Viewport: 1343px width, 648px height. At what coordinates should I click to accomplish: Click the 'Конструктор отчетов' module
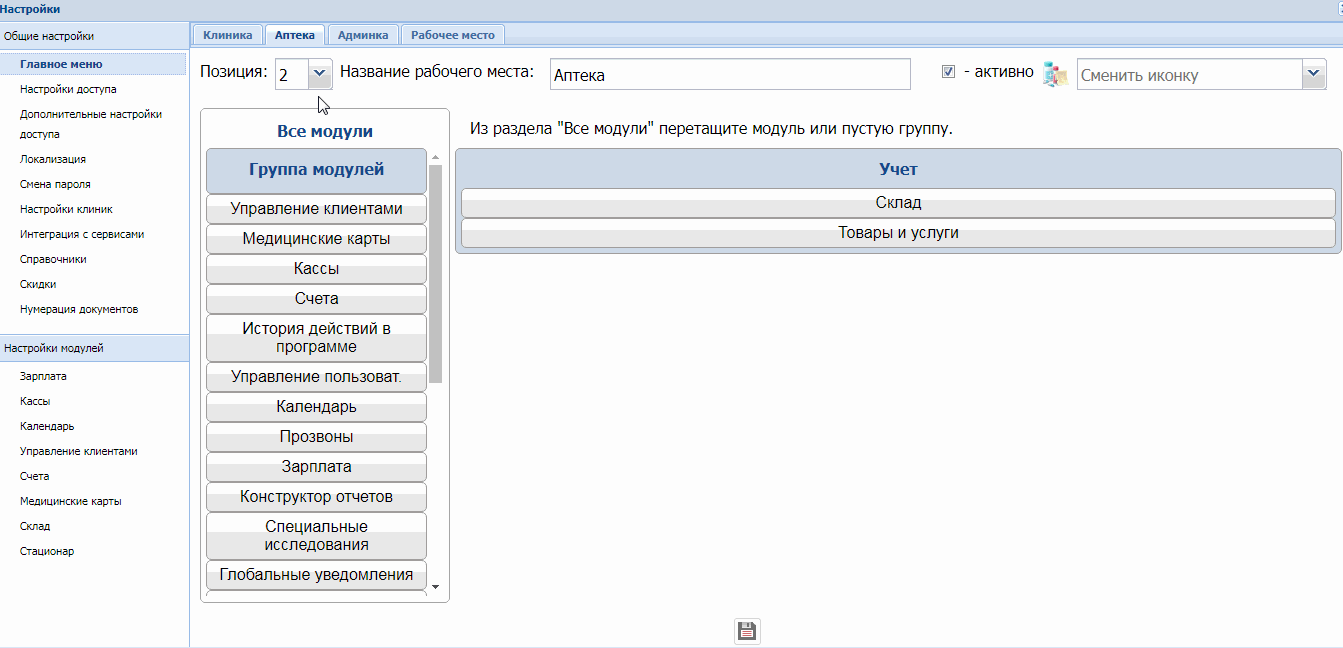click(316, 497)
